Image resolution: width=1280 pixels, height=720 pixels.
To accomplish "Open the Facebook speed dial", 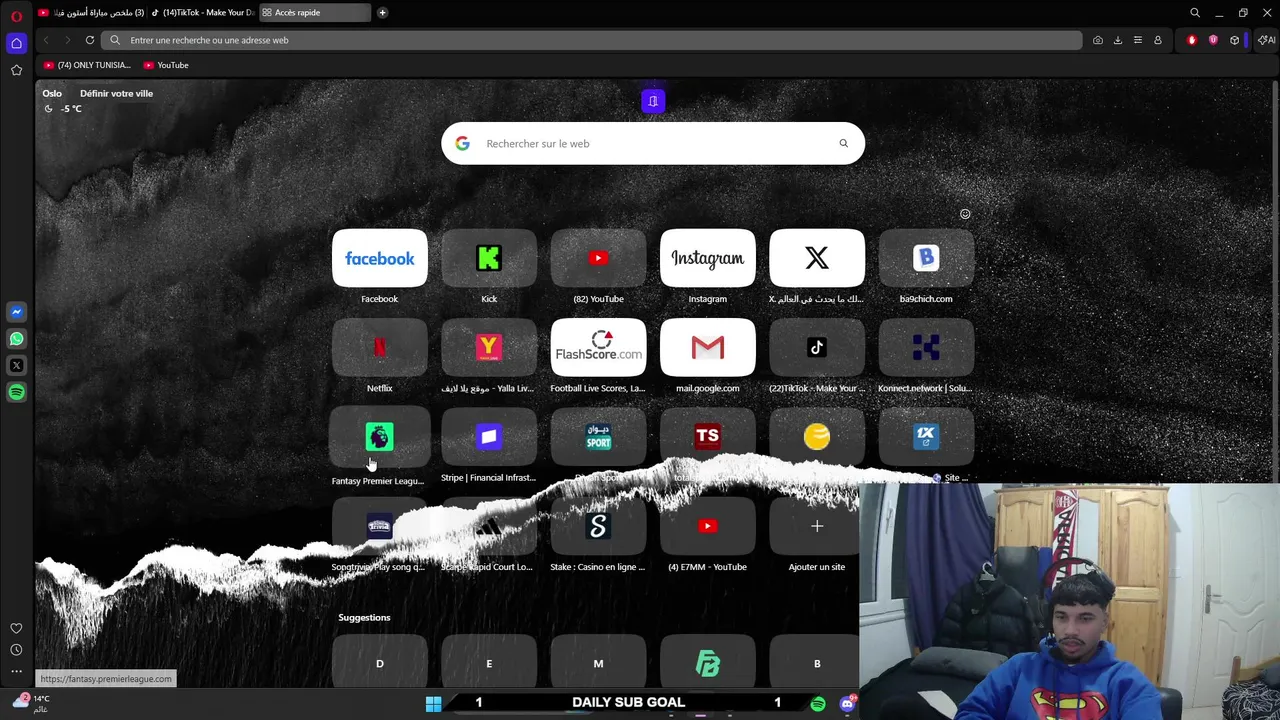I will coord(380,258).
